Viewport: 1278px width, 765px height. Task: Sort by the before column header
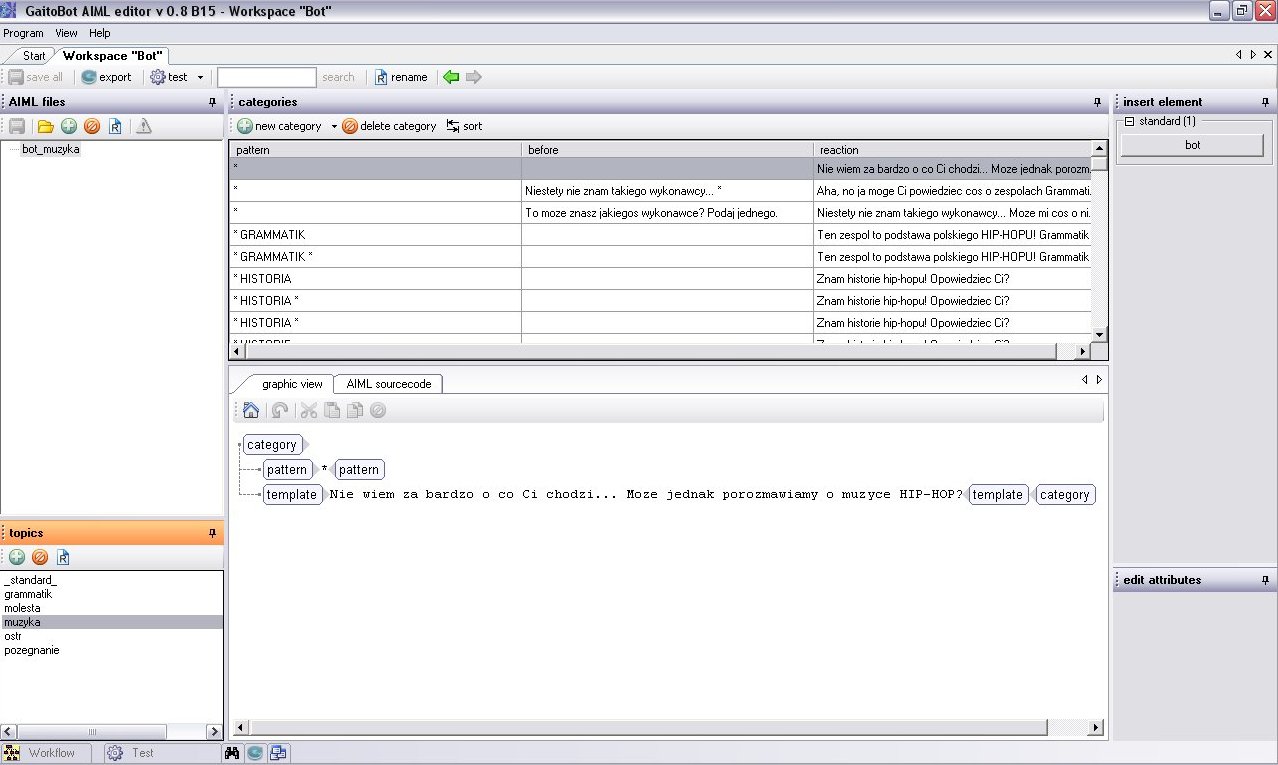tap(667, 150)
